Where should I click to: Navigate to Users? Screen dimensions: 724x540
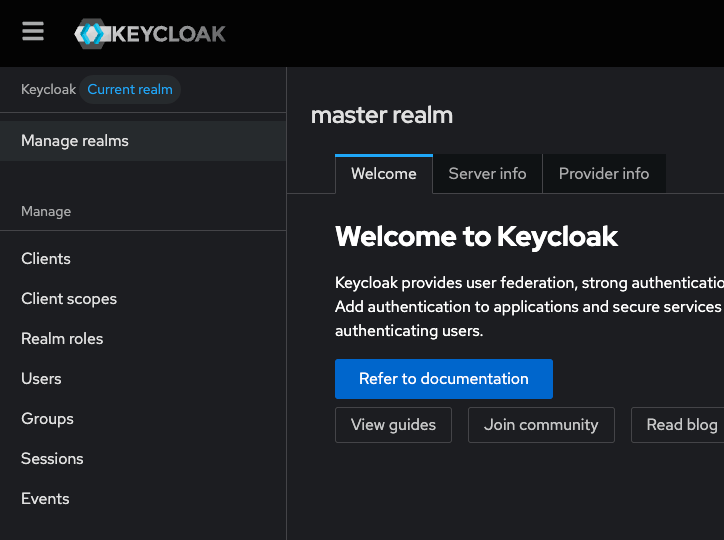pos(143,378)
